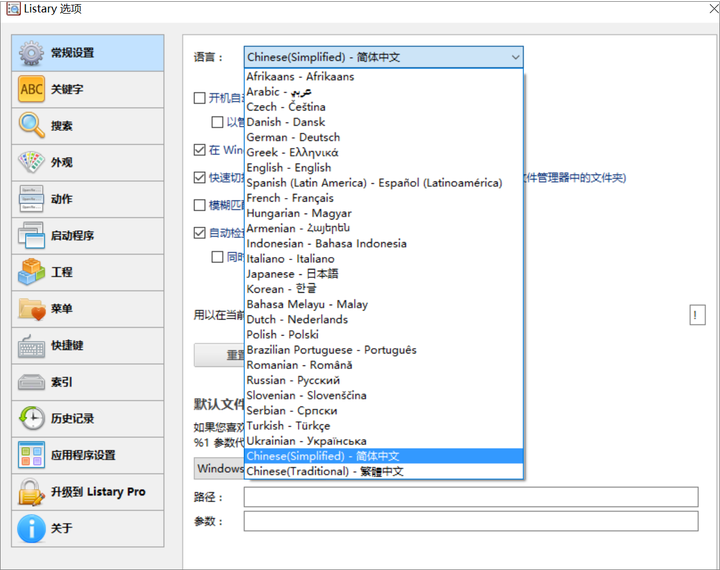
Task: Uncheck the 快速切 checkbox
Action: (199, 178)
